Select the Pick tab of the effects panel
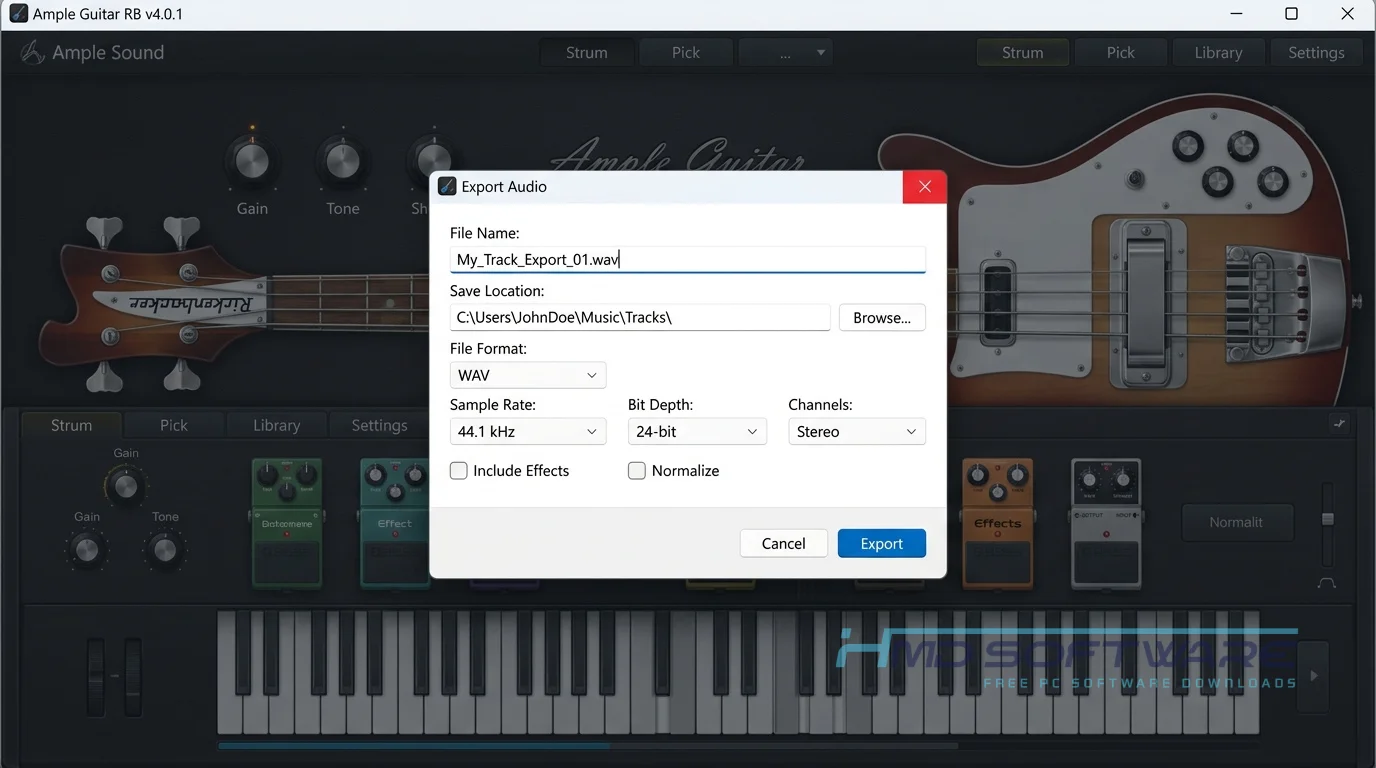The width and height of the screenshot is (1376, 768). [174, 425]
